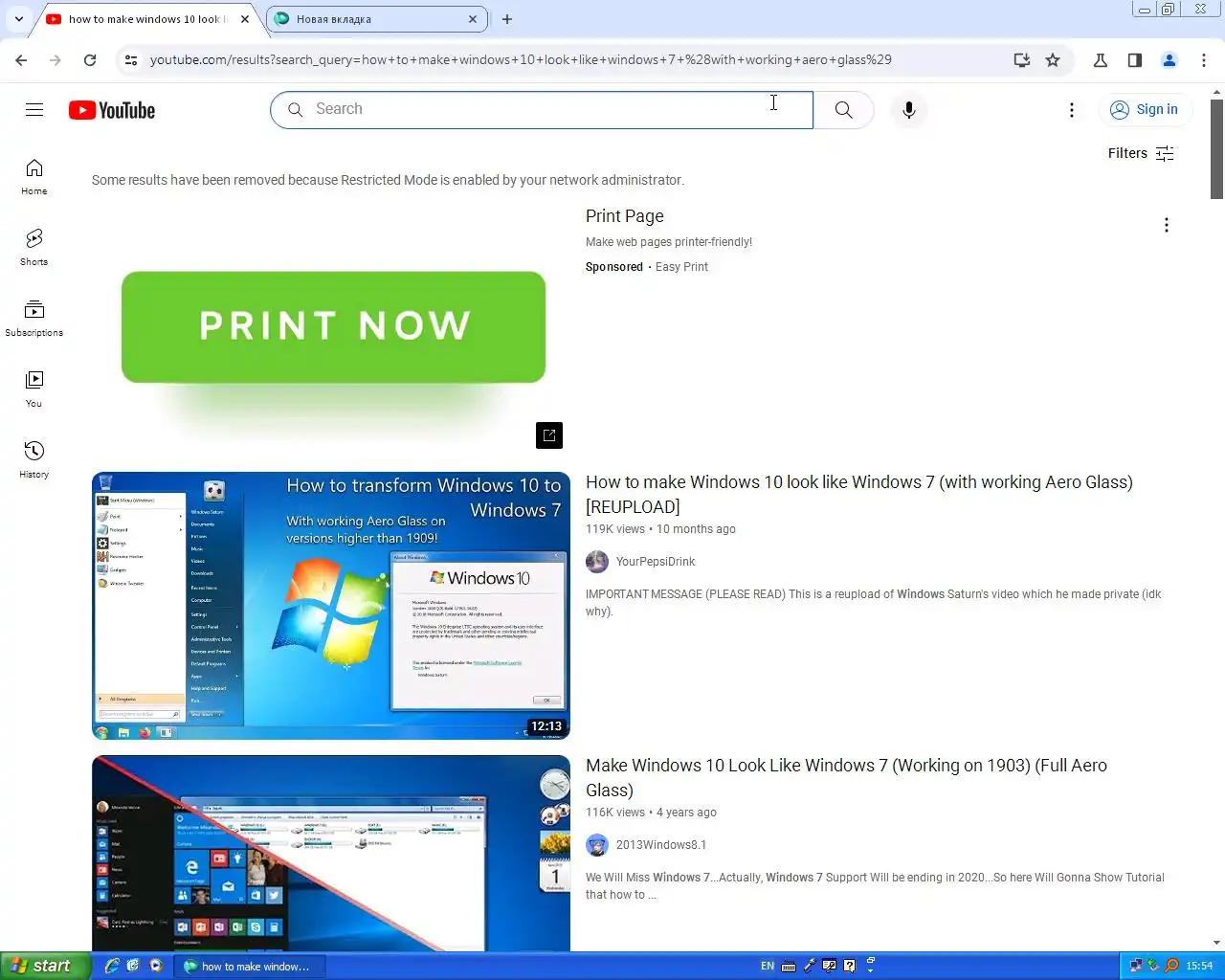The width and height of the screenshot is (1225, 980).
Task: Start voice search with the microphone
Action: pos(909,110)
